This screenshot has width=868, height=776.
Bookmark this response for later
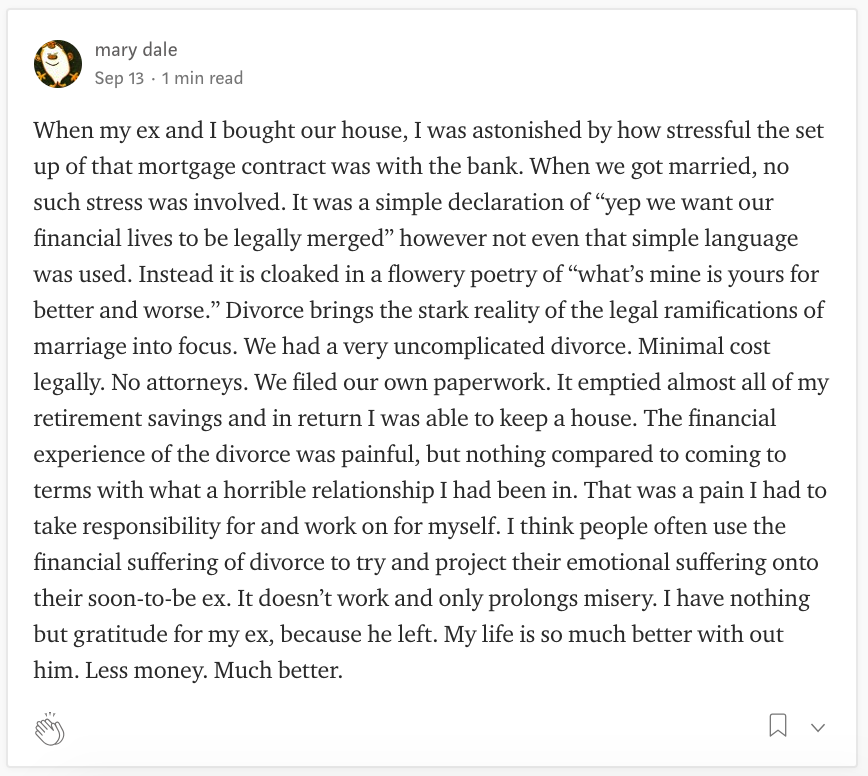(778, 725)
